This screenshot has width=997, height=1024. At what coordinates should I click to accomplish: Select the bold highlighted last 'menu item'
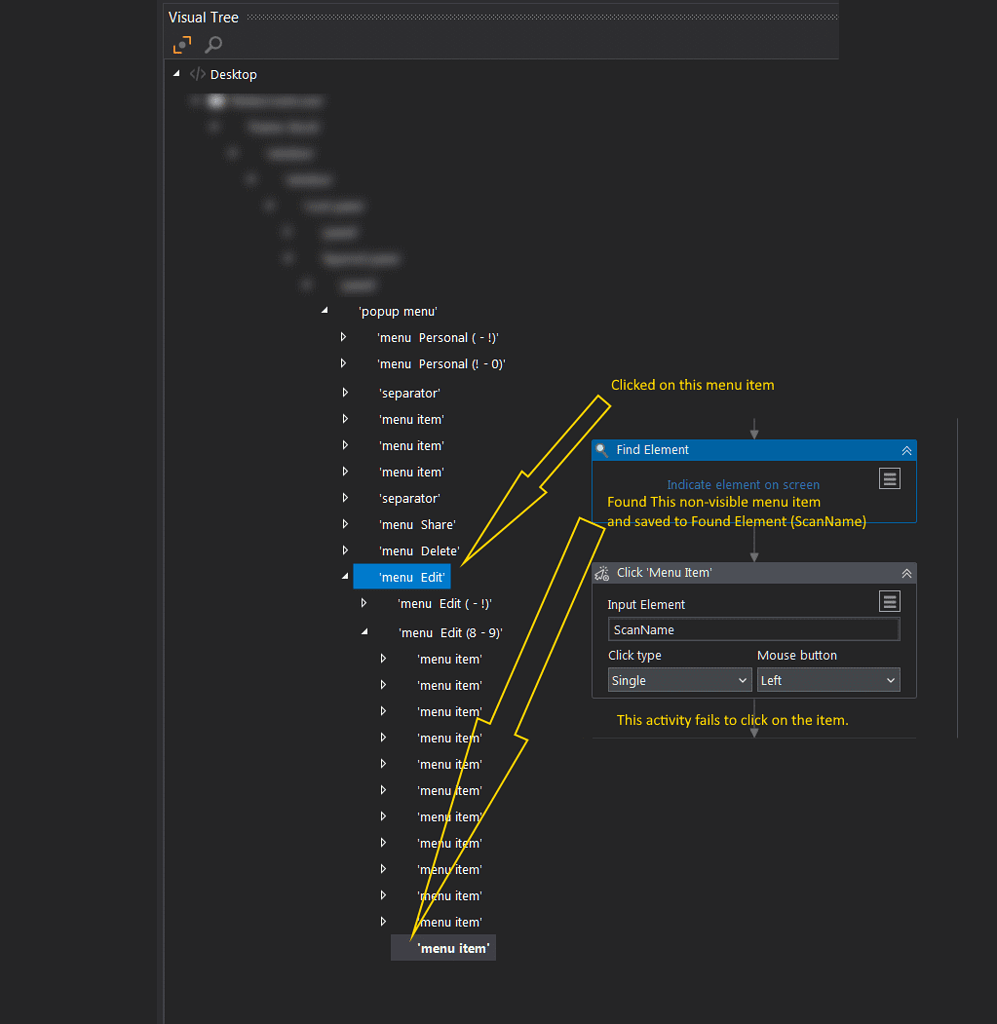453,948
